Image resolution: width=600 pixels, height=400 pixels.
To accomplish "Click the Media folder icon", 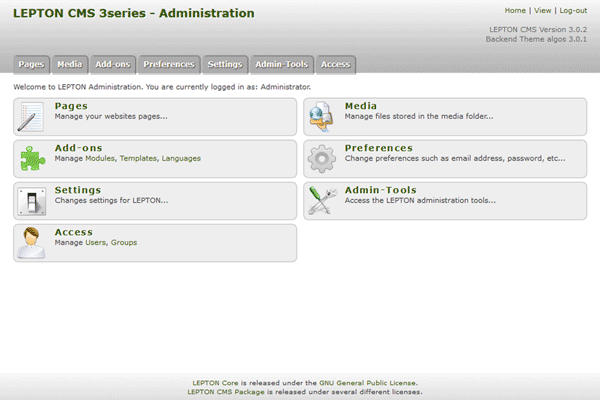I will tap(322, 117).
